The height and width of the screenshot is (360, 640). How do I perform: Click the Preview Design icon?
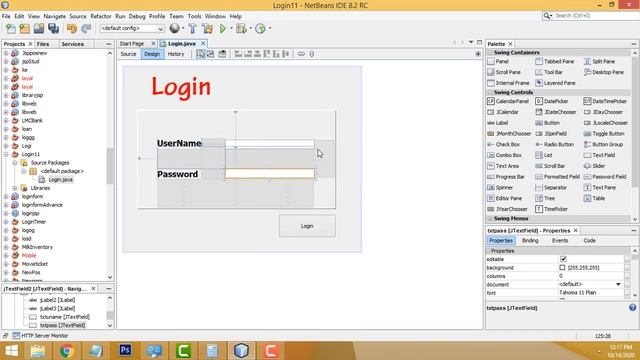tap(222, 54)
